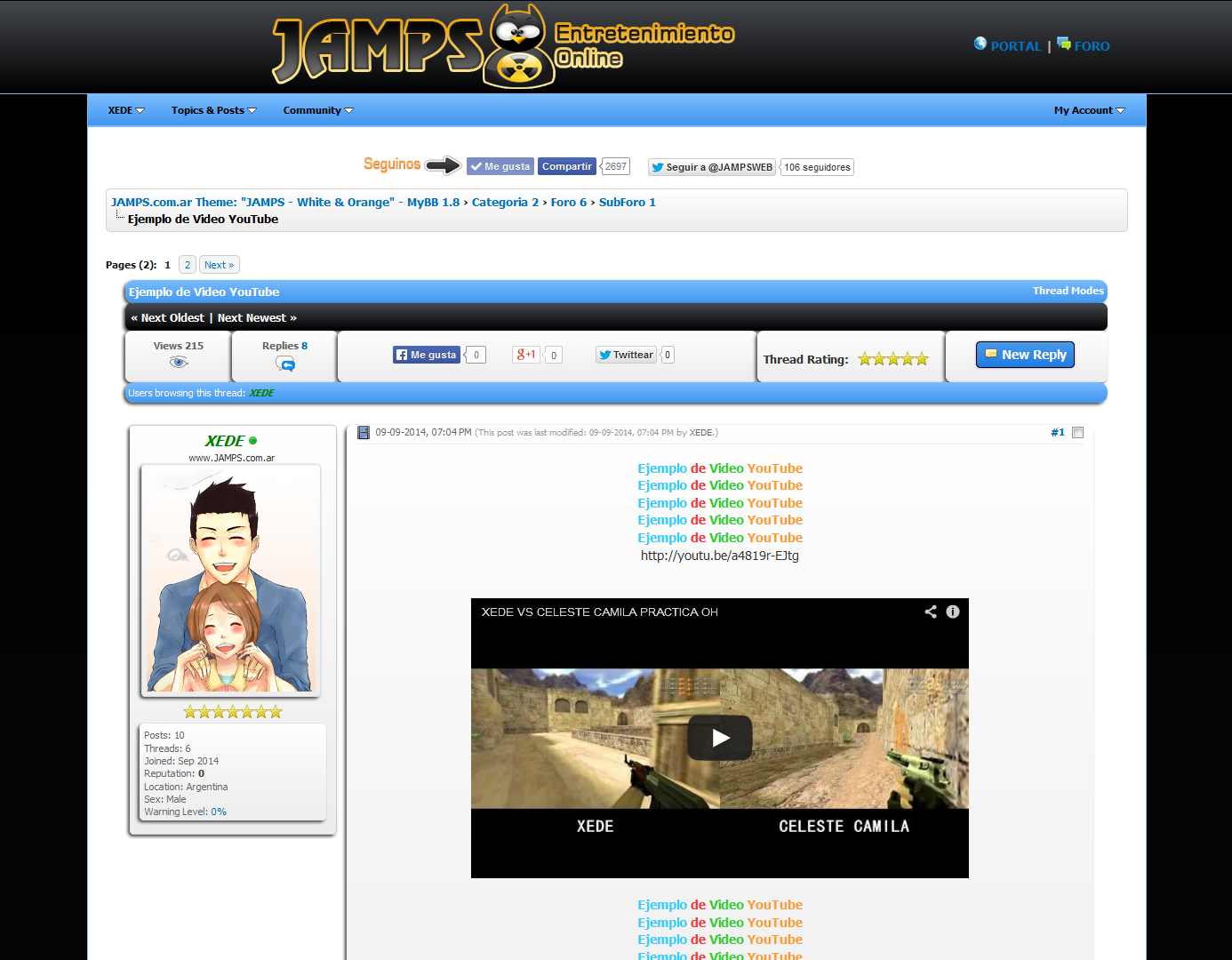The height and width of the screenshot is (960, 1232).
Task: Expand the My Account menu
Action: pyautogui.click(x=1089, y=110)
